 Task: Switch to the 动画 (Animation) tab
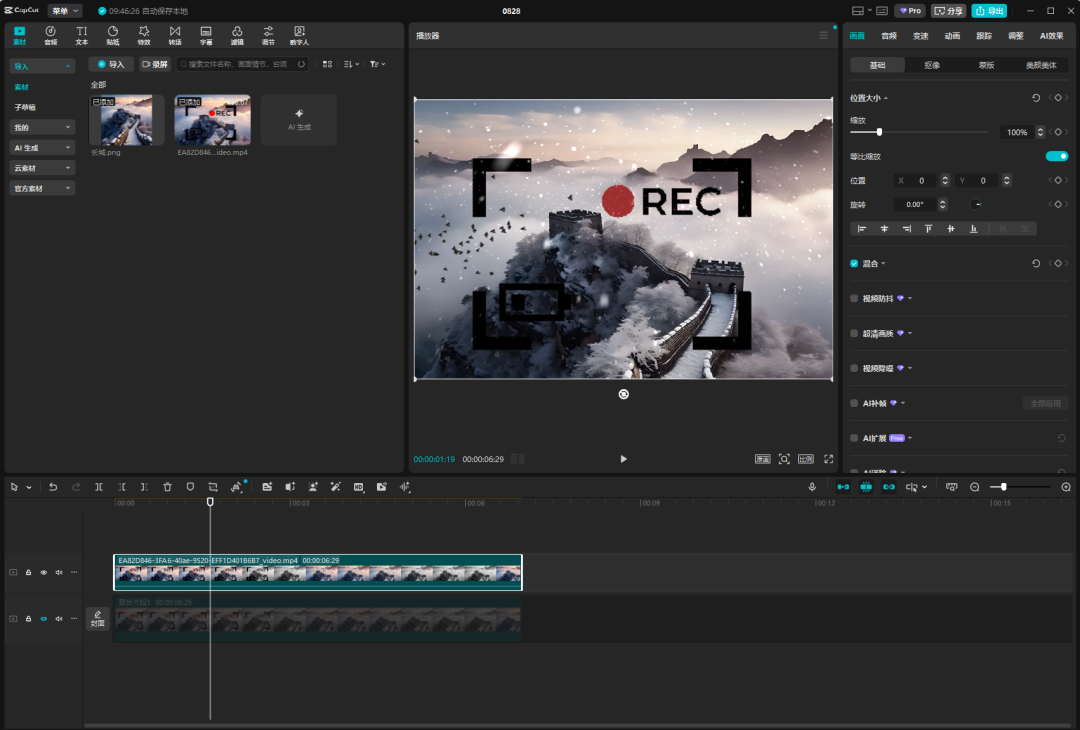click(x=952, y=36)
